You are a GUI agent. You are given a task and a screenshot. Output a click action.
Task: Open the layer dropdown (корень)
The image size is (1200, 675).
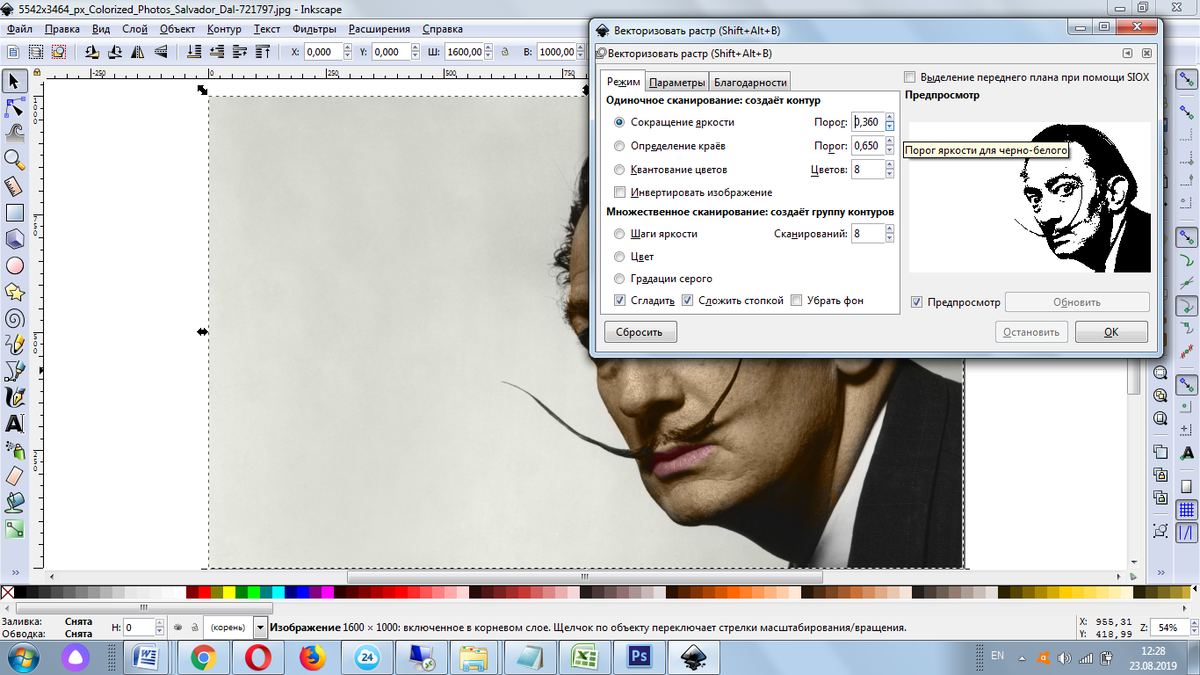pyautogui.click(x=261, y=627)
